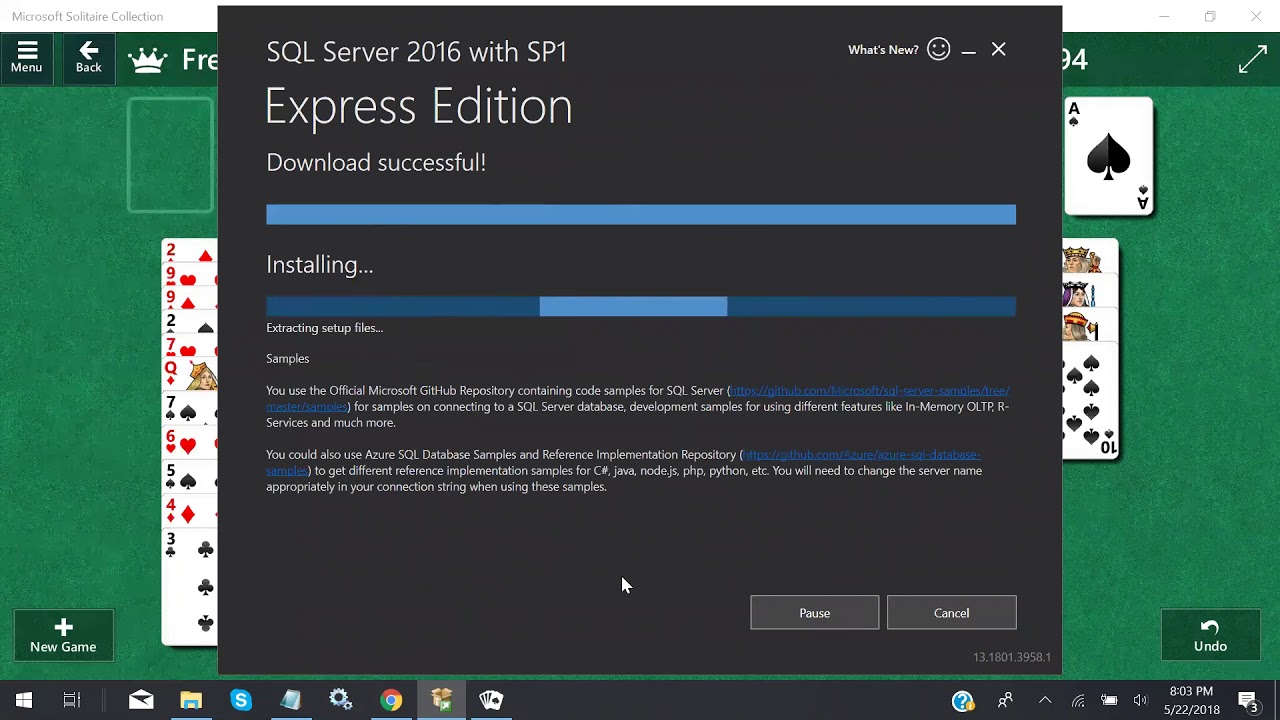Viewport: 1280px width, 720px height.
Task: Open the Windows Start menu
Action: 24,700
